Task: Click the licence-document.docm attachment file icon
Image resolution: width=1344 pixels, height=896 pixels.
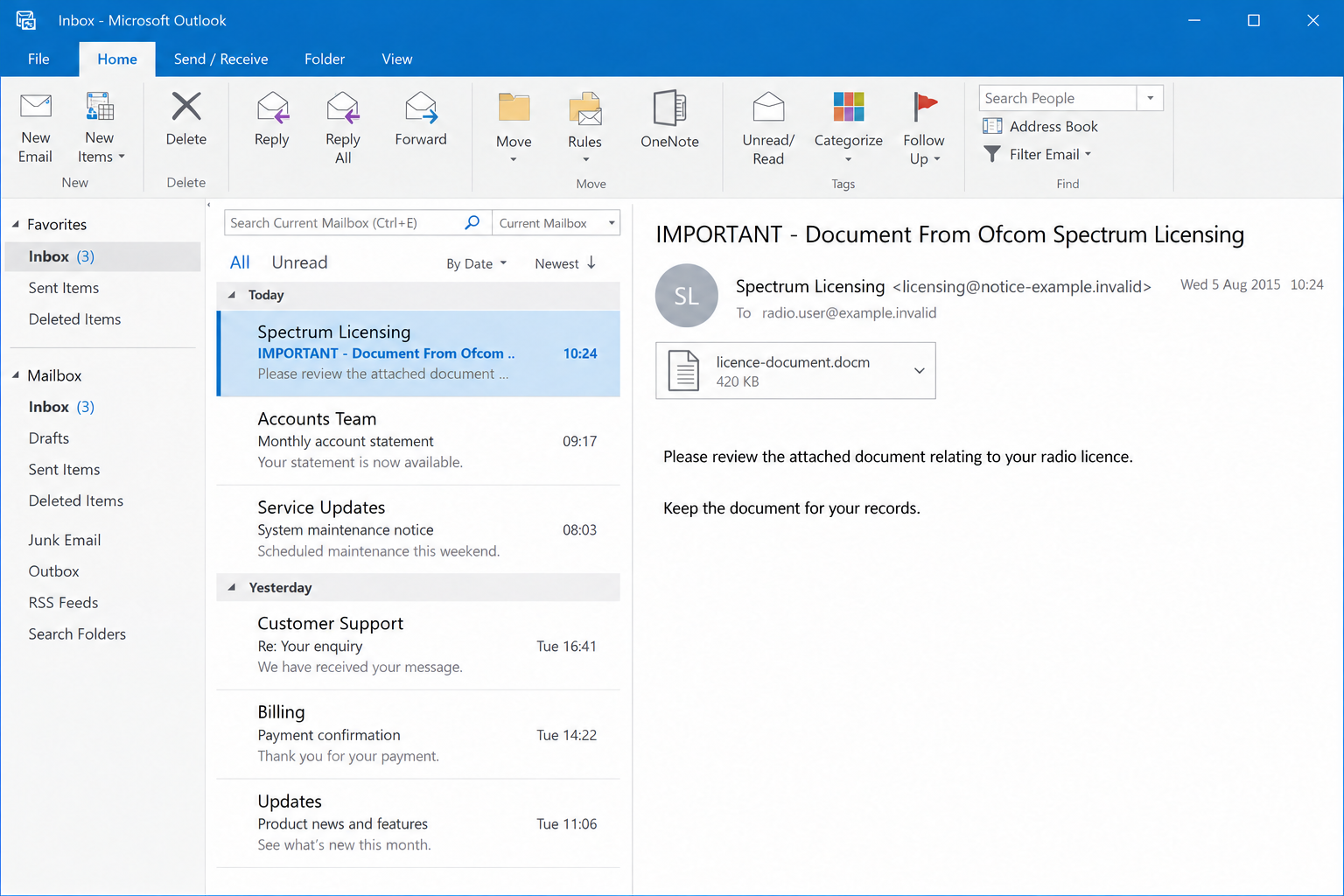Action: 683,370
